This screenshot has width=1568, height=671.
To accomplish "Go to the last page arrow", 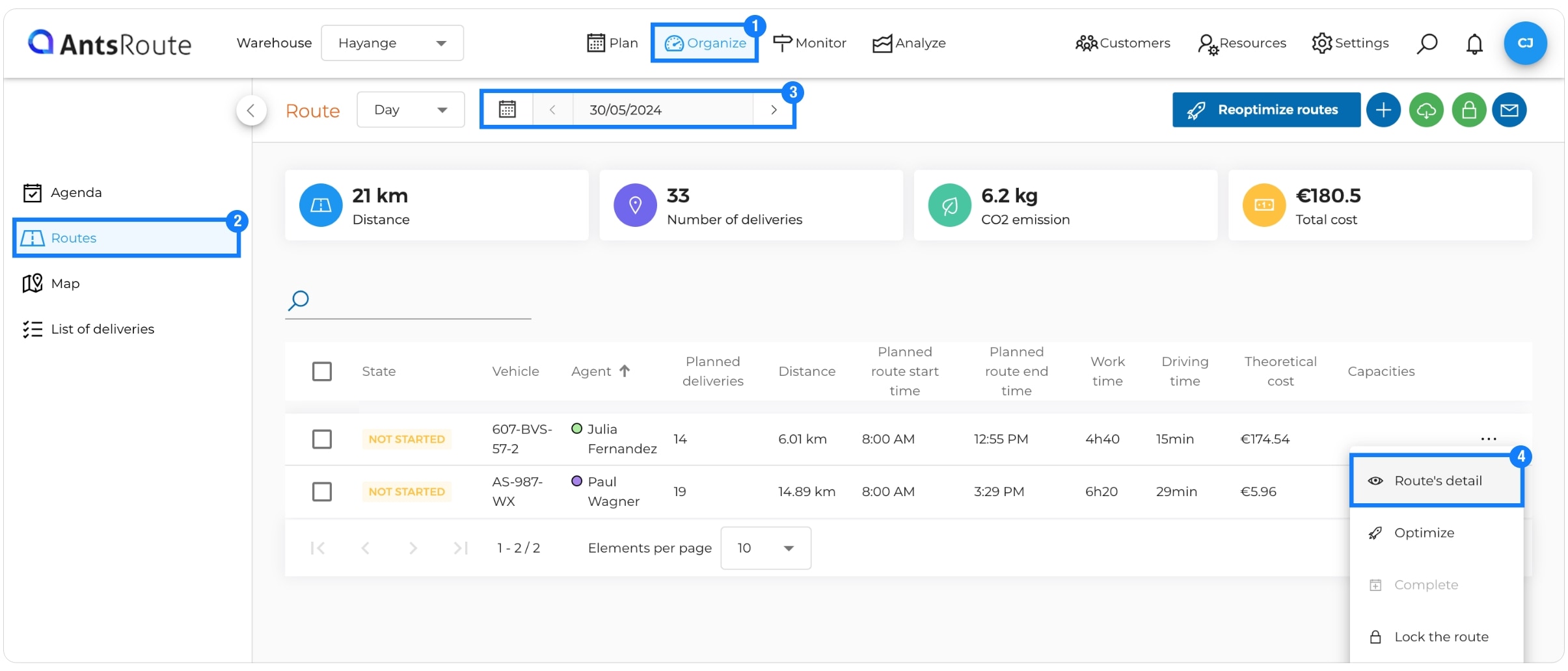I will click(x=461, y=548).
